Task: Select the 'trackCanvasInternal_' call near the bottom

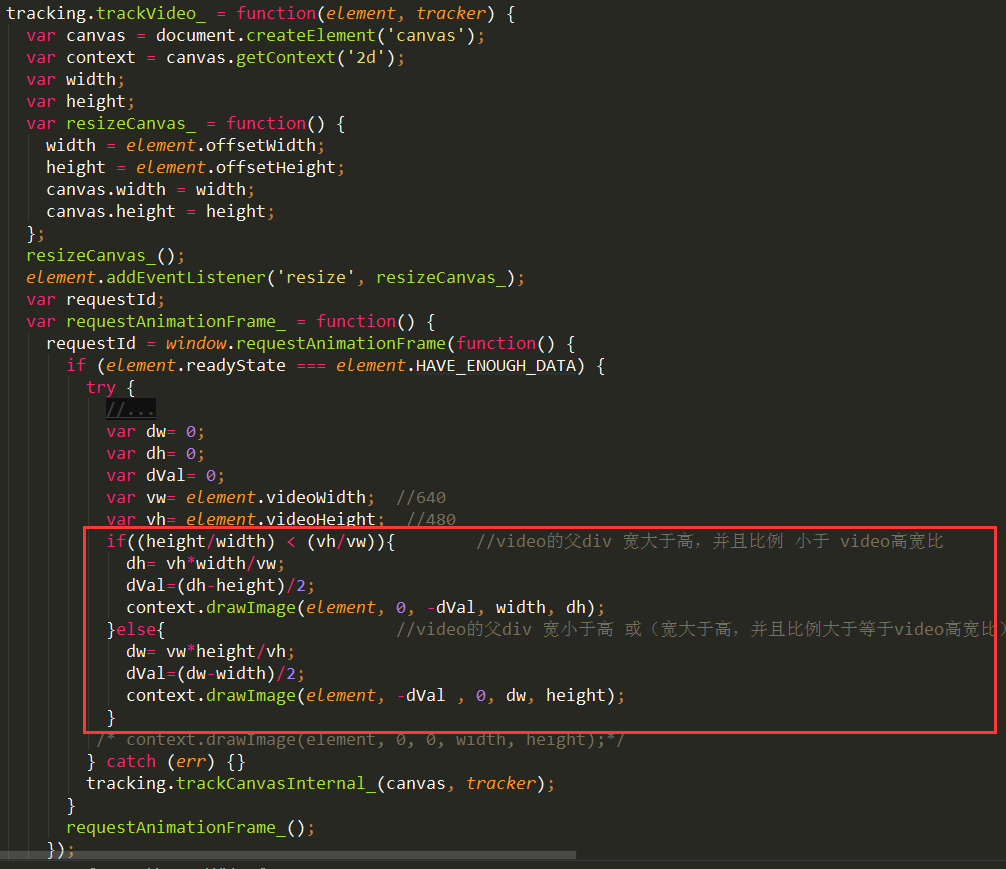Action: (x=279, y=782)
